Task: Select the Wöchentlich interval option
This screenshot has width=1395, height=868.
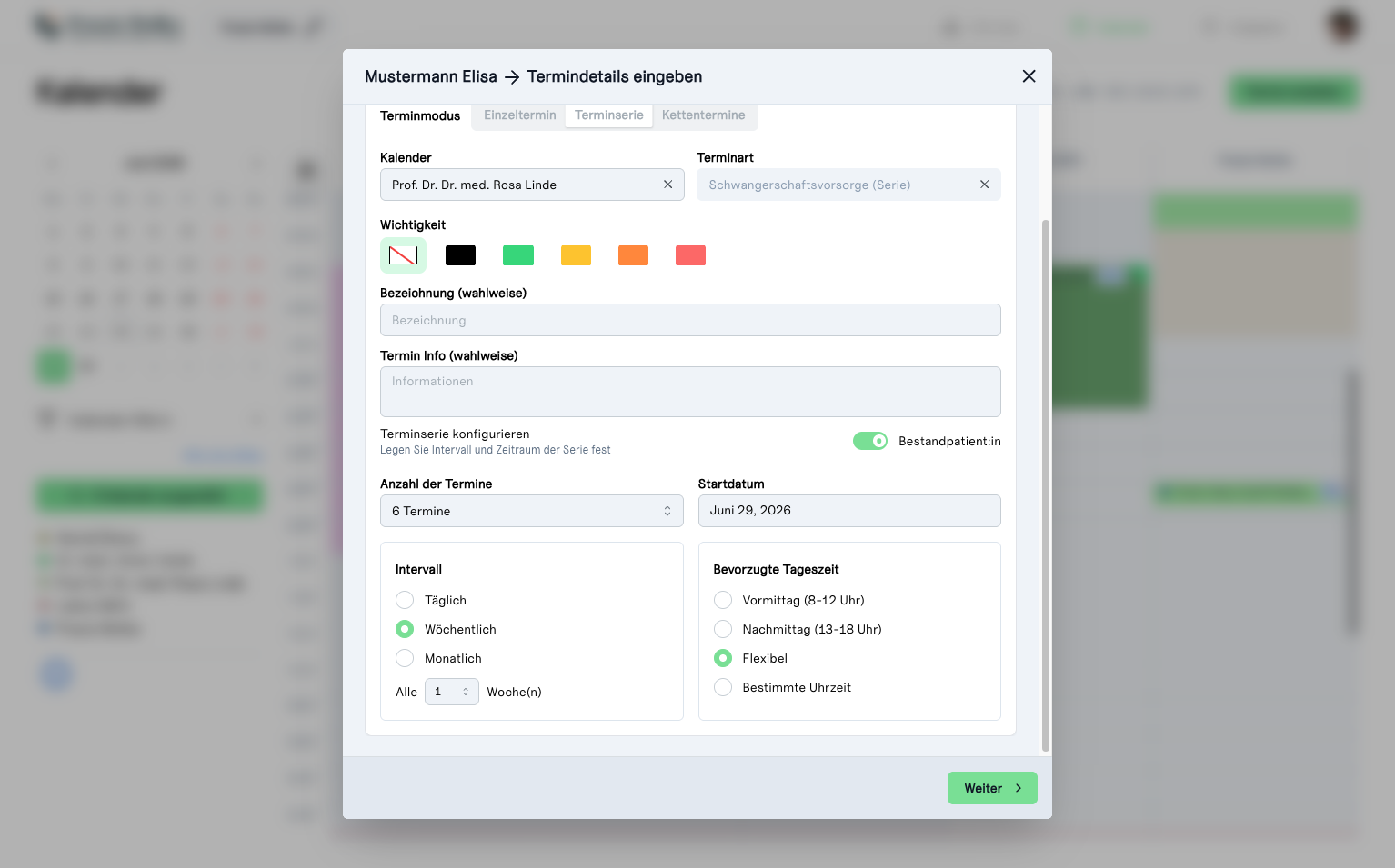Action: tap(405, 629)
